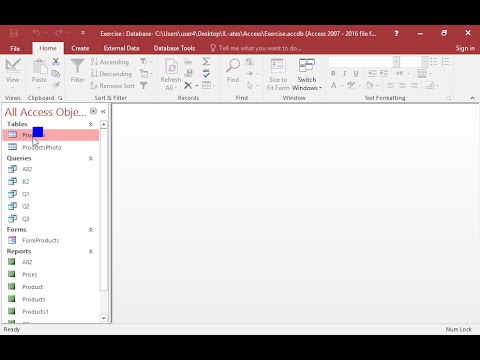Open Switch Windows menu

(307, 74)
